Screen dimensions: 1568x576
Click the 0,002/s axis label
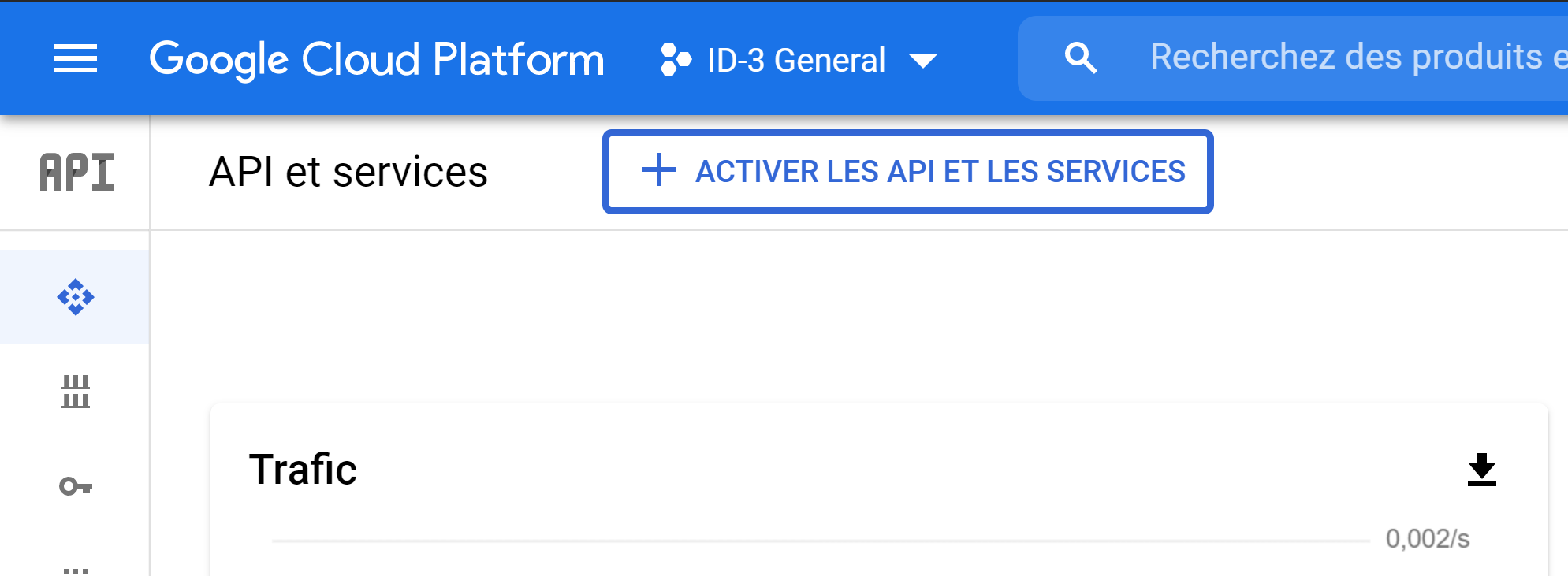tap(1427, 539)
